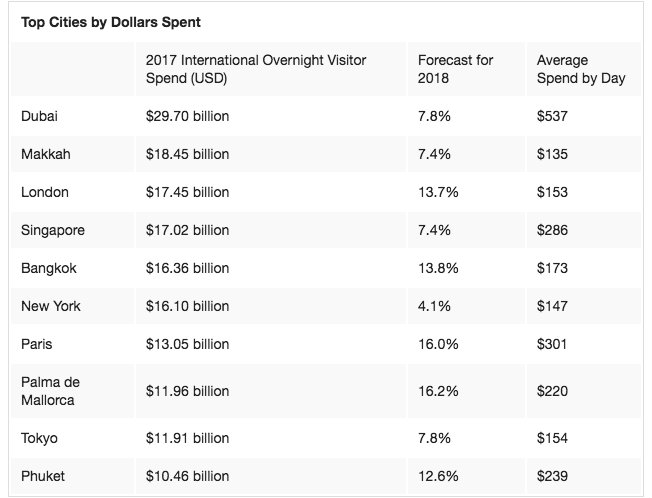Image resolution: width=652 pixels, height=498 pixels.
Task: Click the $29.70 billion spend value
Action: pos(187,116)
